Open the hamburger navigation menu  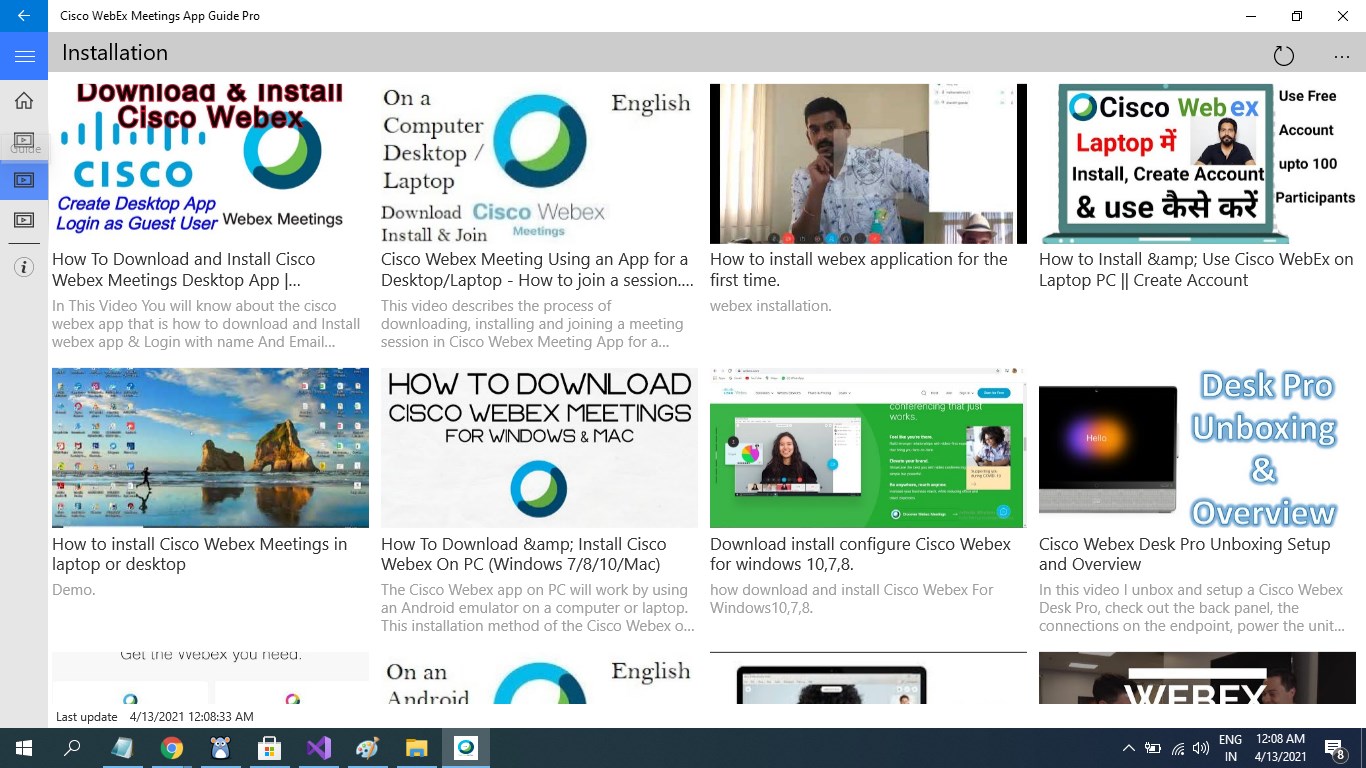24,56
